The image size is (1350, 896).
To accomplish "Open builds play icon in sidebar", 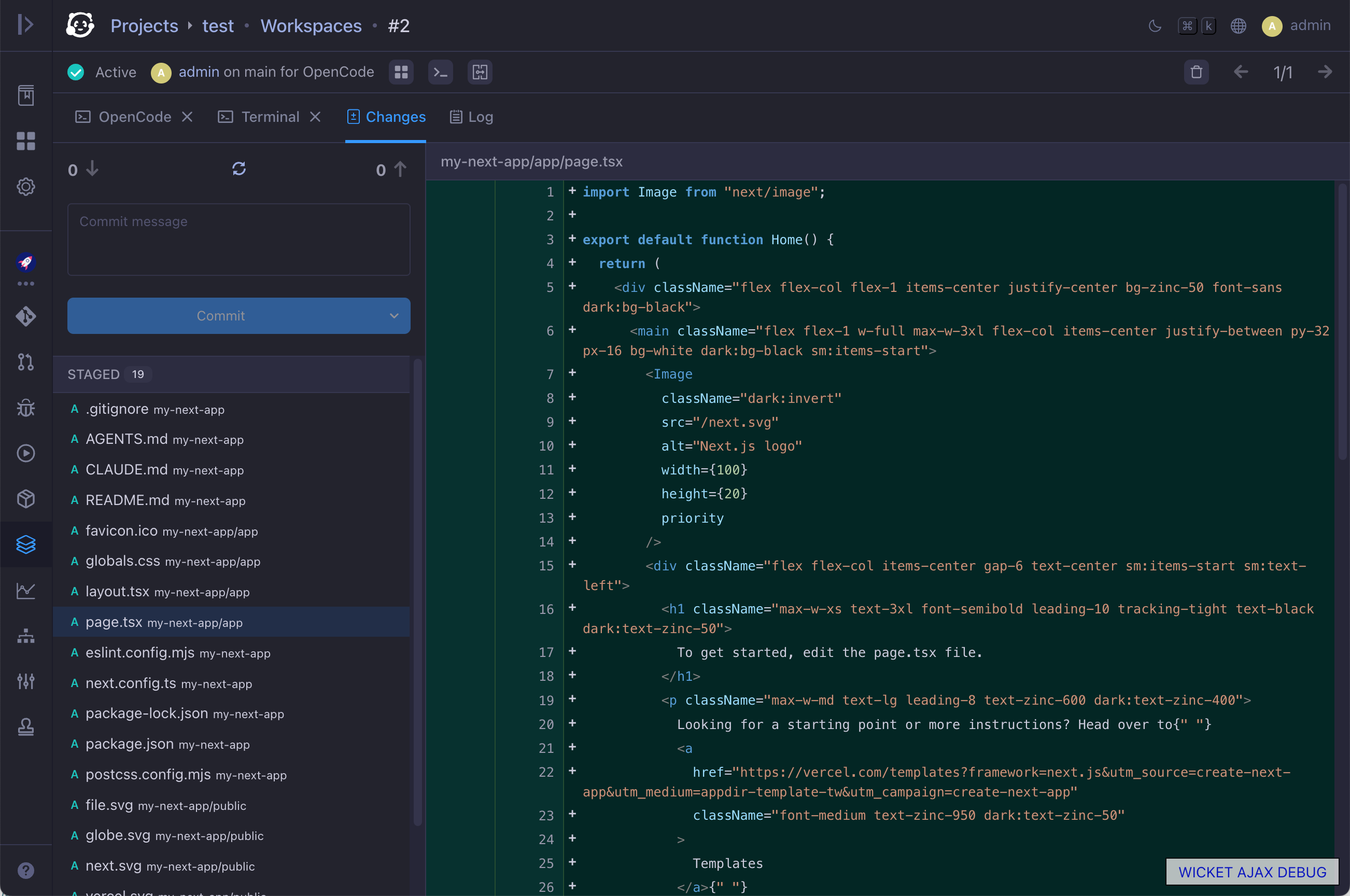I will 26,453.
